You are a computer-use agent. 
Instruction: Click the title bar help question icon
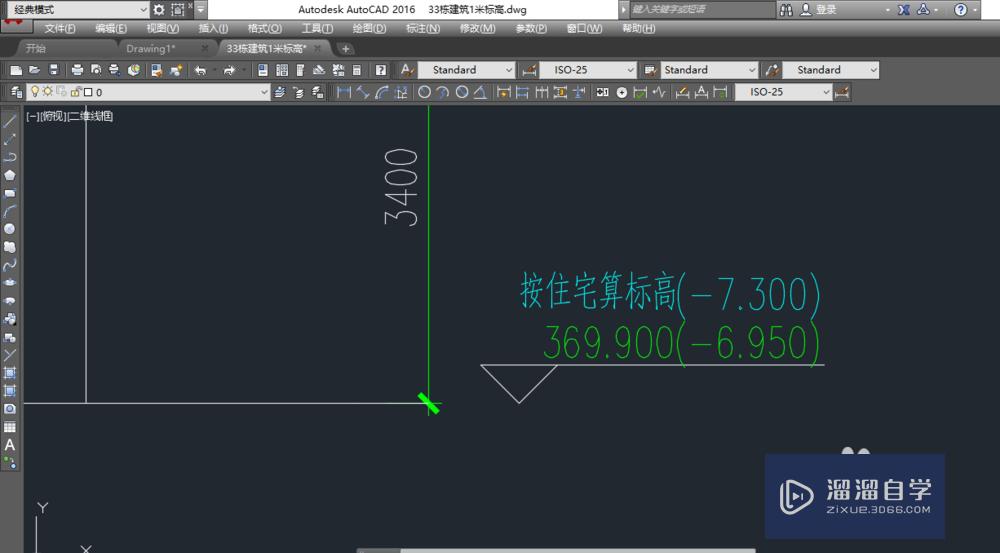(960, 10)
